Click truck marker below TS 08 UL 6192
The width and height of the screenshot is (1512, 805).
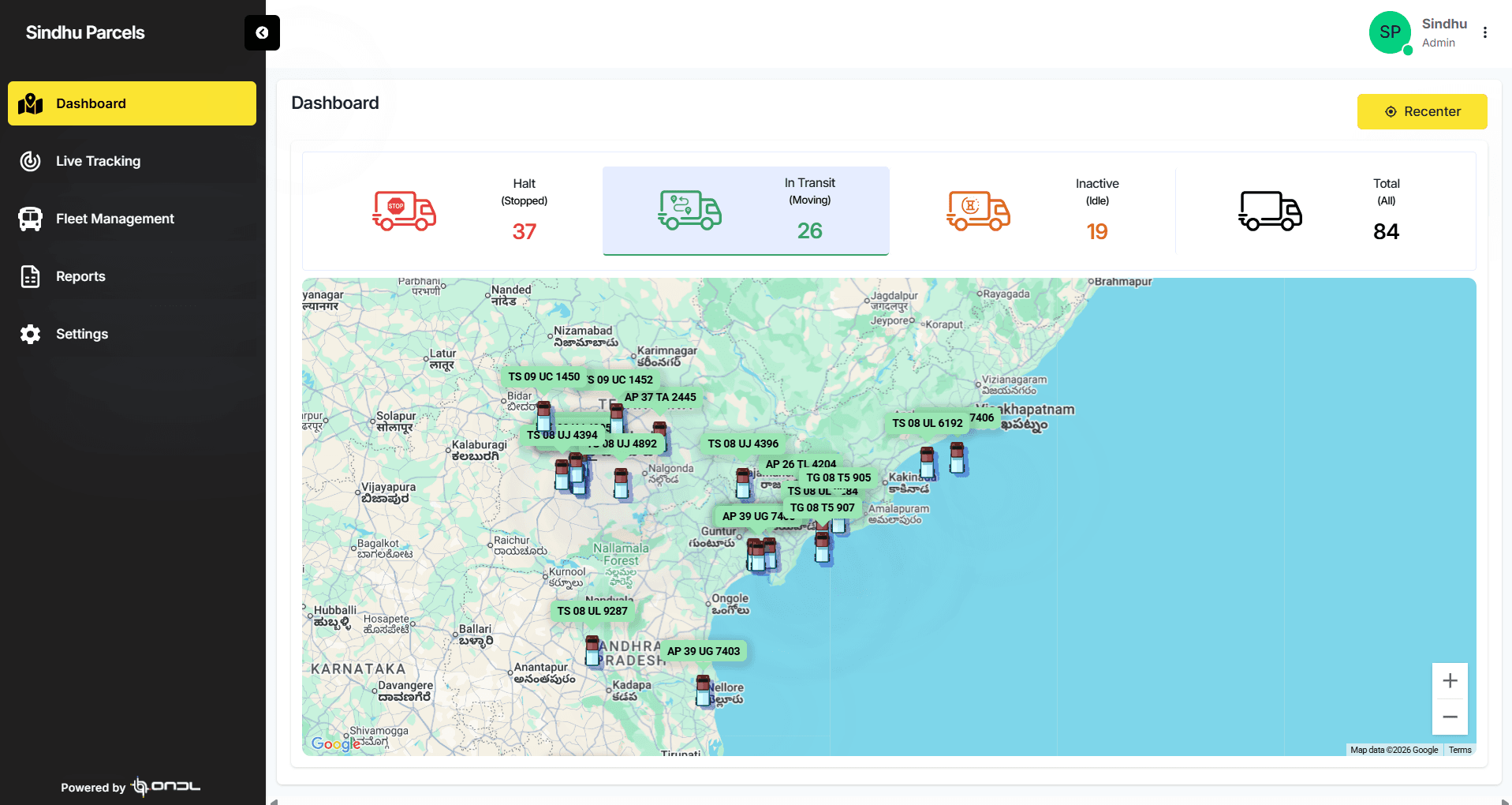point(927,462)
